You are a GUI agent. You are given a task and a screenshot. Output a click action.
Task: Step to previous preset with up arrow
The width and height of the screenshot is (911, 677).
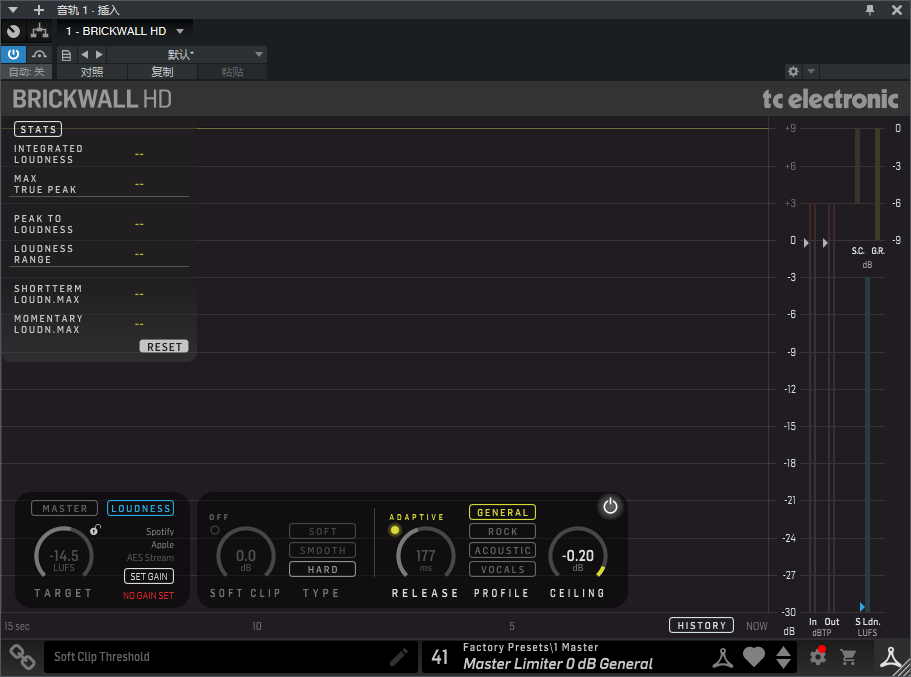[783, 651]
